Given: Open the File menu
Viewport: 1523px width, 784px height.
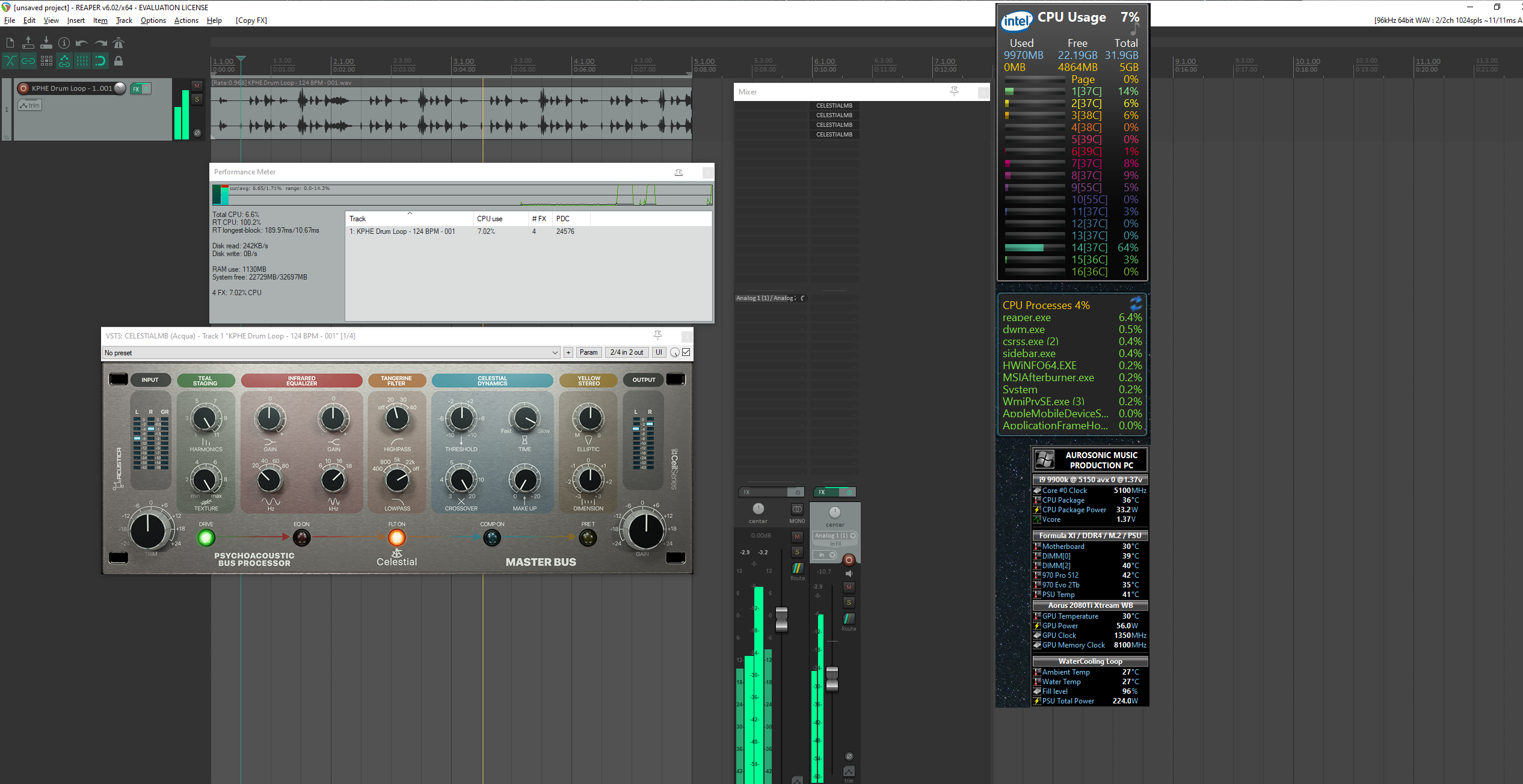Looking at the screenshot, I should click(x=10, y=20).
